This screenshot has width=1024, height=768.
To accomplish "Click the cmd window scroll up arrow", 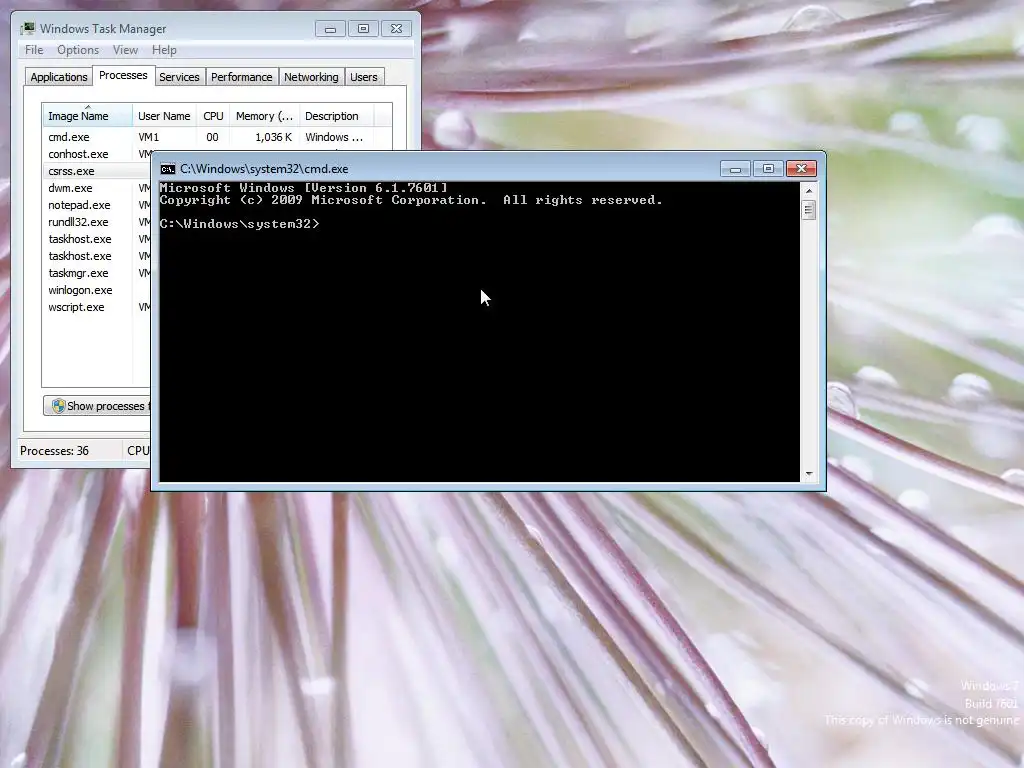I will pyautogui.click(x=808, y=191).
